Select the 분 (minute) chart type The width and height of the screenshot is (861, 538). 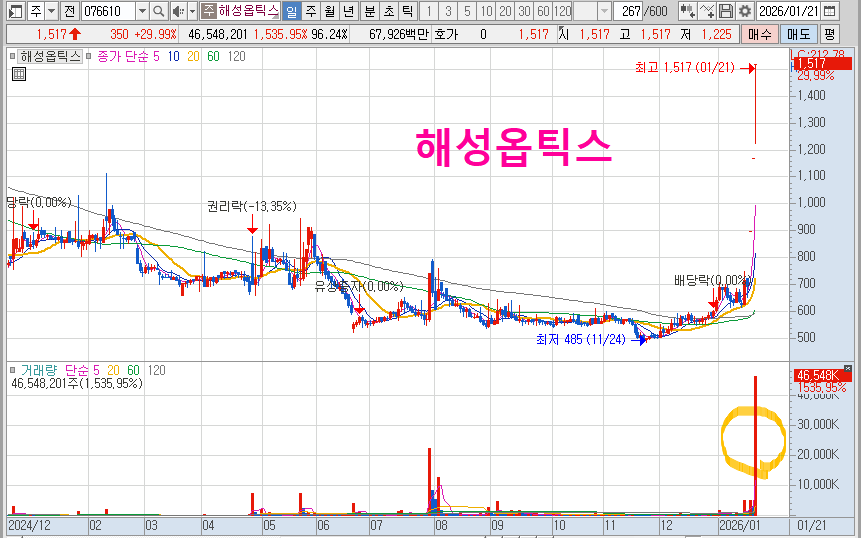pyautogui.click(x=370, y=10)
